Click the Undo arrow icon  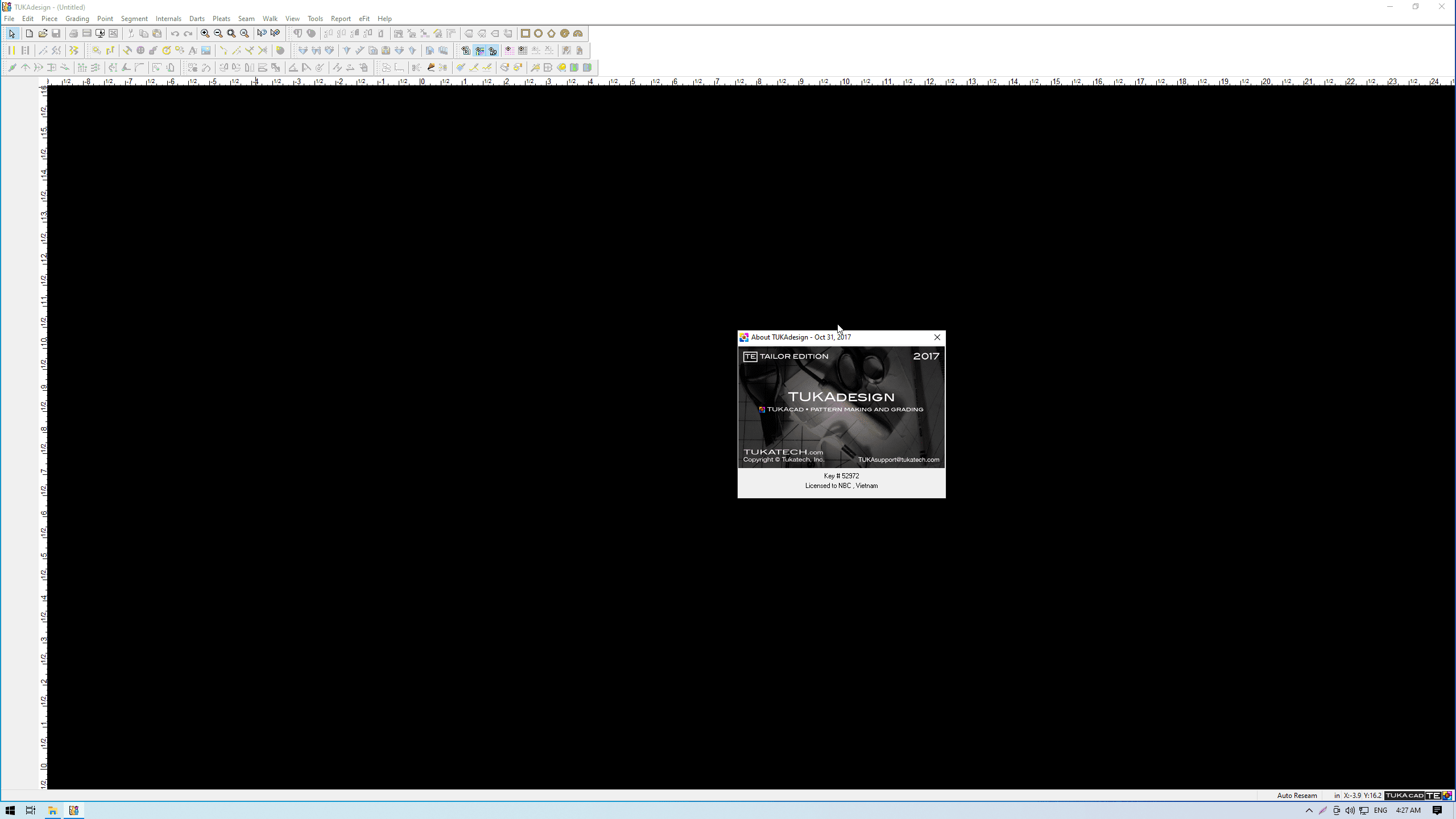(175, 34)
